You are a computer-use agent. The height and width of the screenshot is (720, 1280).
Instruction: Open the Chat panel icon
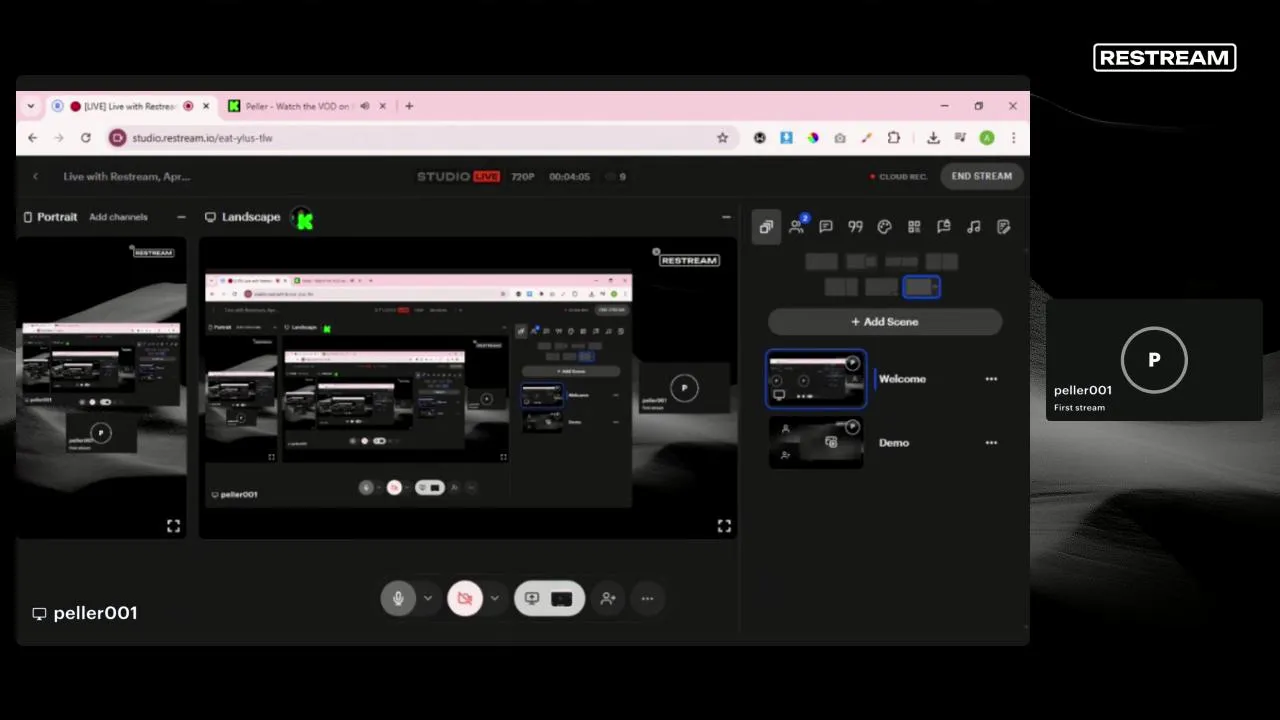coord(826,227)
